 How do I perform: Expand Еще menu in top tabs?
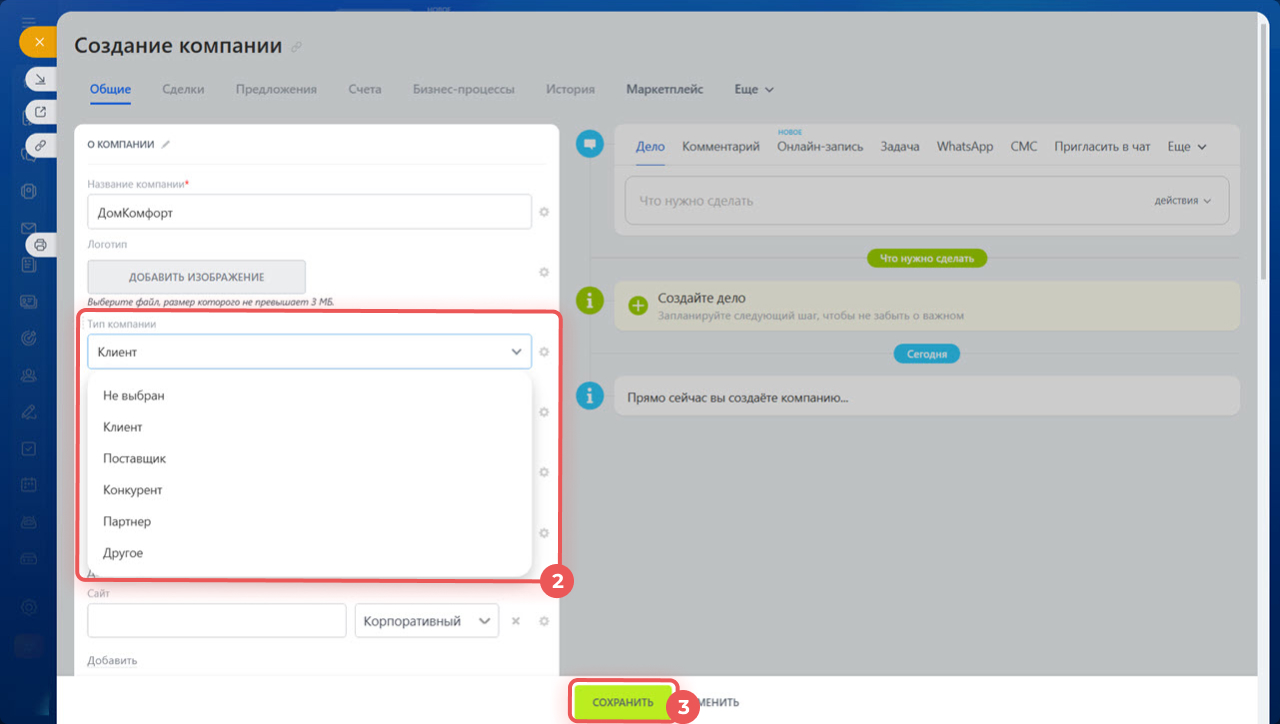[x=754, y=89]
